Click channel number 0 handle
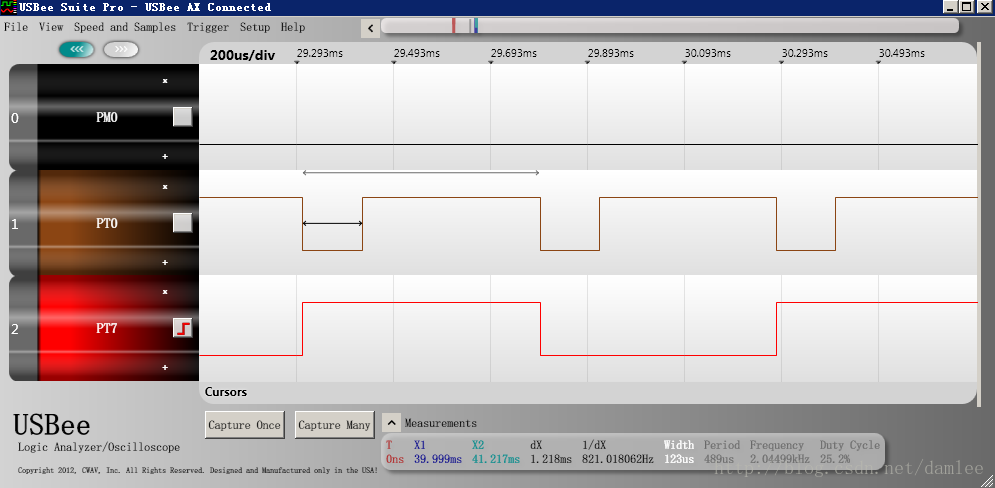 coord(15,117)
